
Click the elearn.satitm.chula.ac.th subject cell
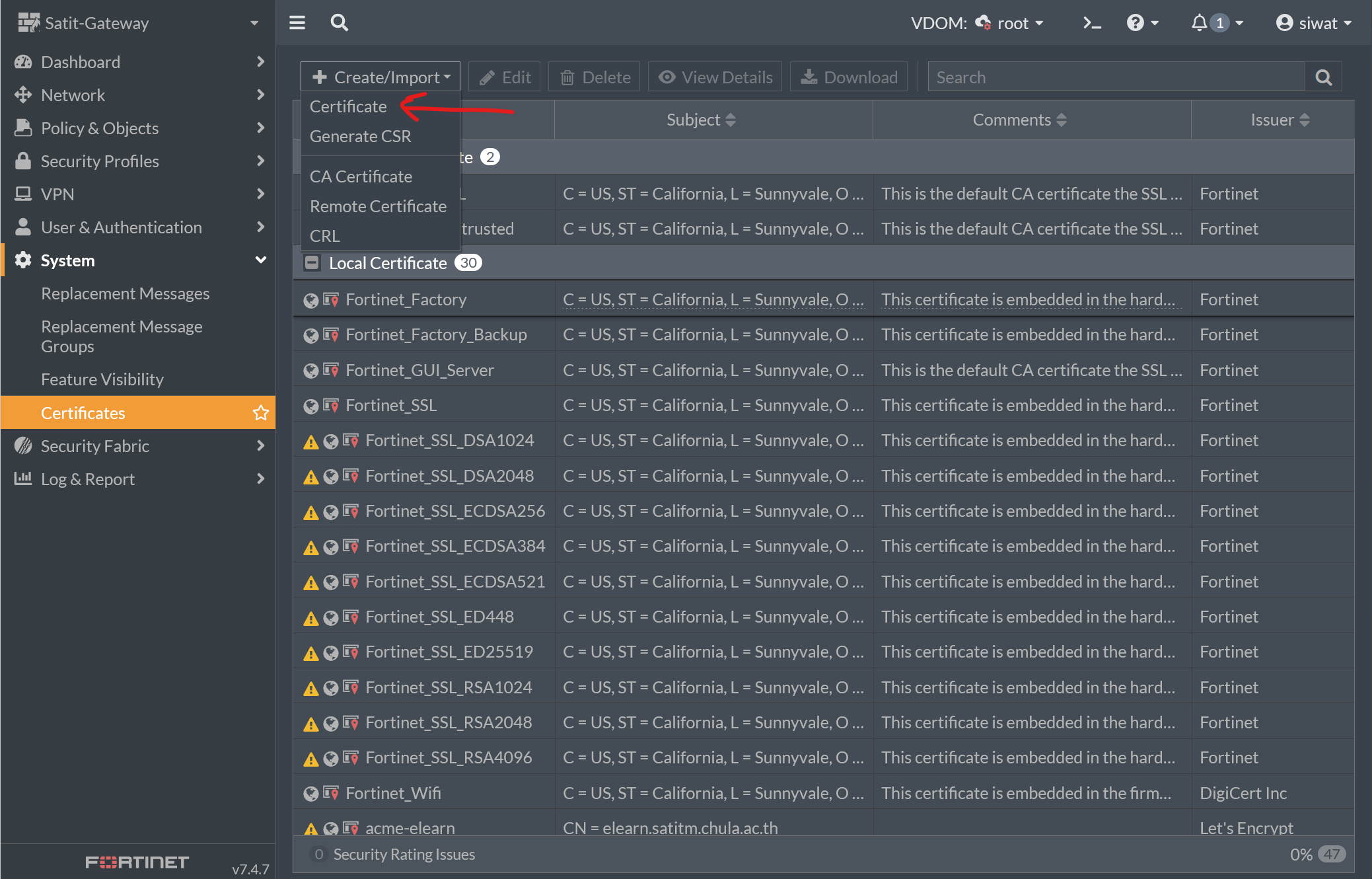[670, 828]
